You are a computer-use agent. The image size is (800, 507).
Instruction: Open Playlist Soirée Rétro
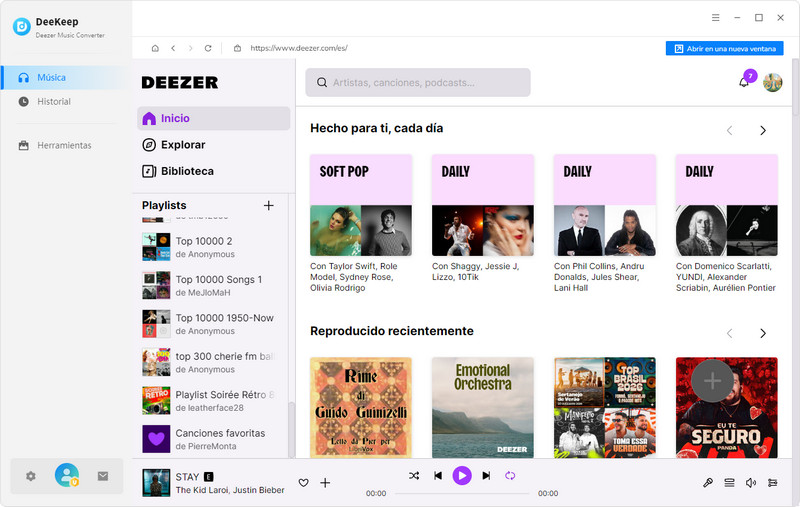click(209, 400)
